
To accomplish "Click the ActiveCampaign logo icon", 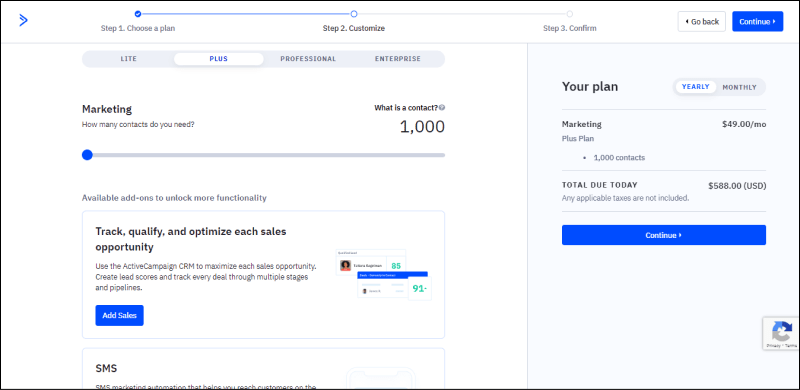I will [x=23, y=20].
